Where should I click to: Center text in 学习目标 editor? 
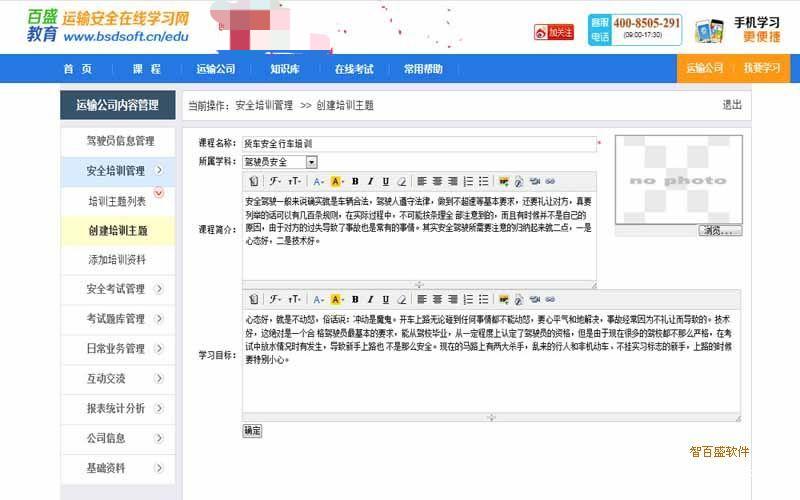pyautogui.click(x=437, y=299)
